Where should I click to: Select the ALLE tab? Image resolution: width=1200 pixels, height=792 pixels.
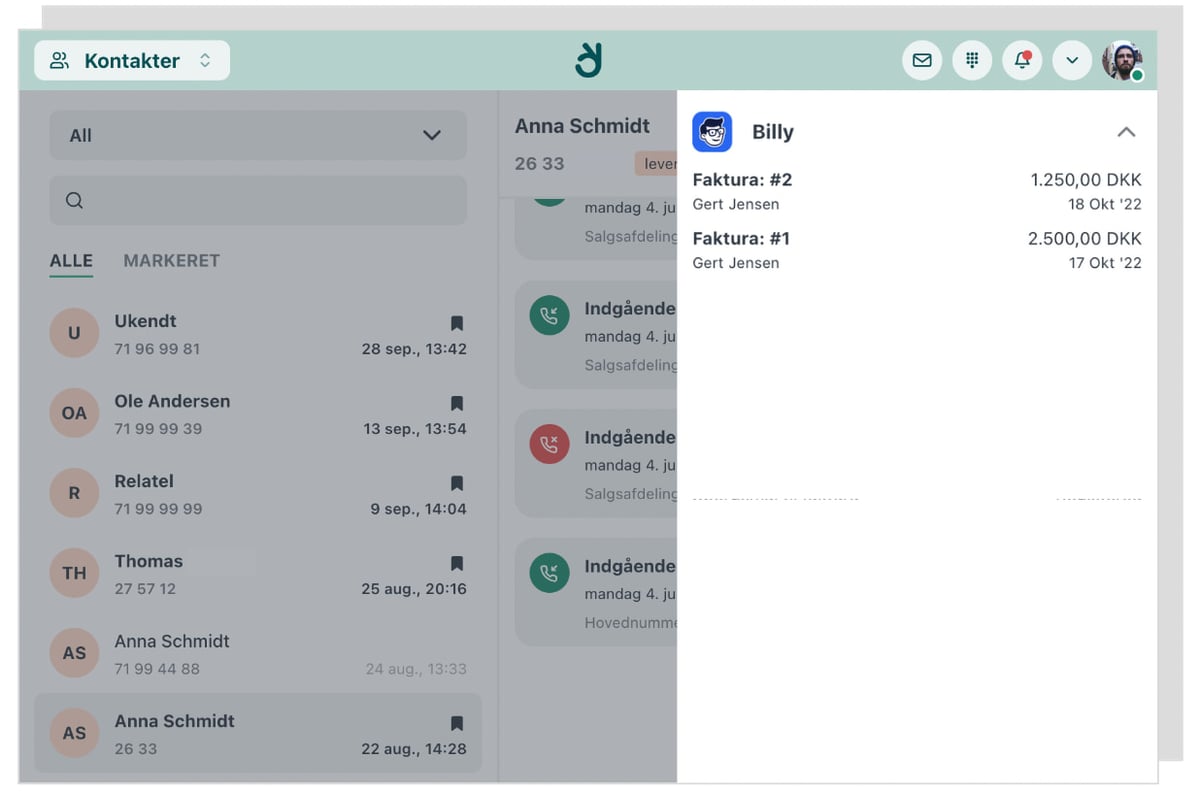pos(71,261)
